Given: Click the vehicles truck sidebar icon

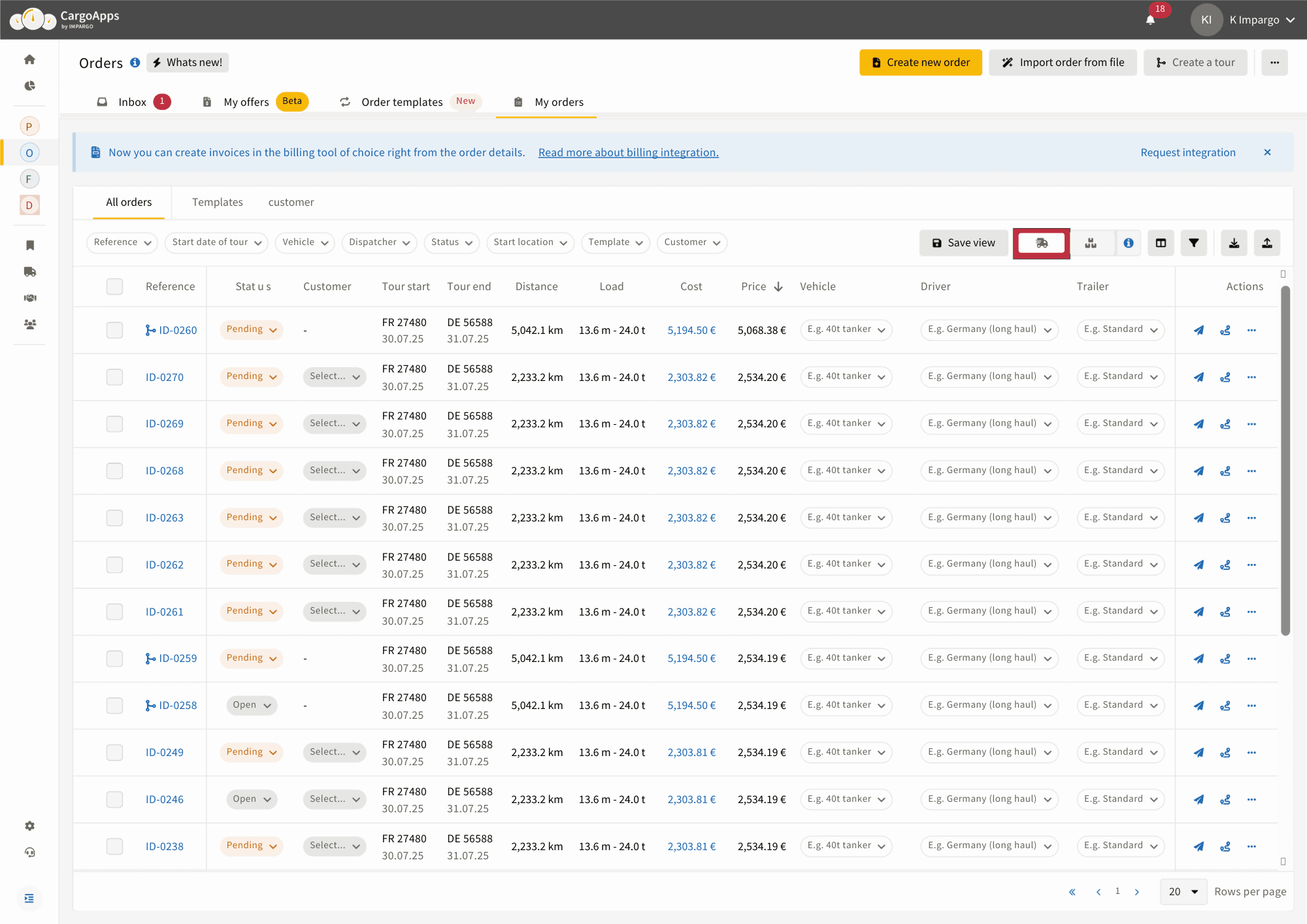Looking at the screenshot, I should point(29,272).
